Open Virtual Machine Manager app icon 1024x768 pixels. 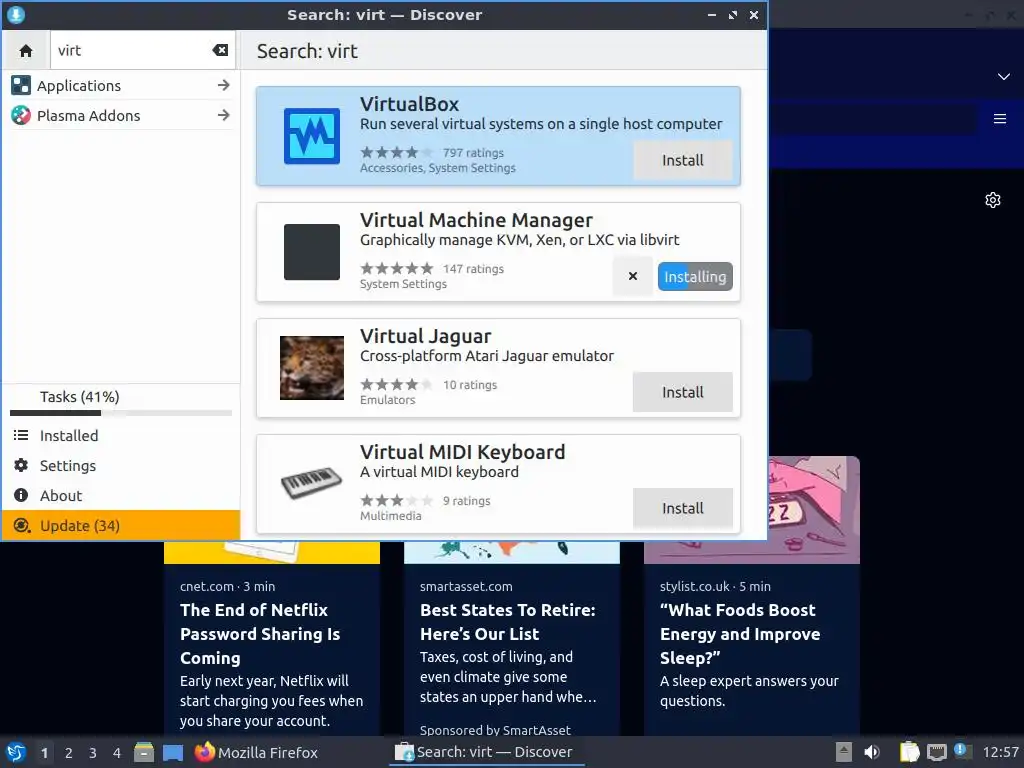point(312,252)
